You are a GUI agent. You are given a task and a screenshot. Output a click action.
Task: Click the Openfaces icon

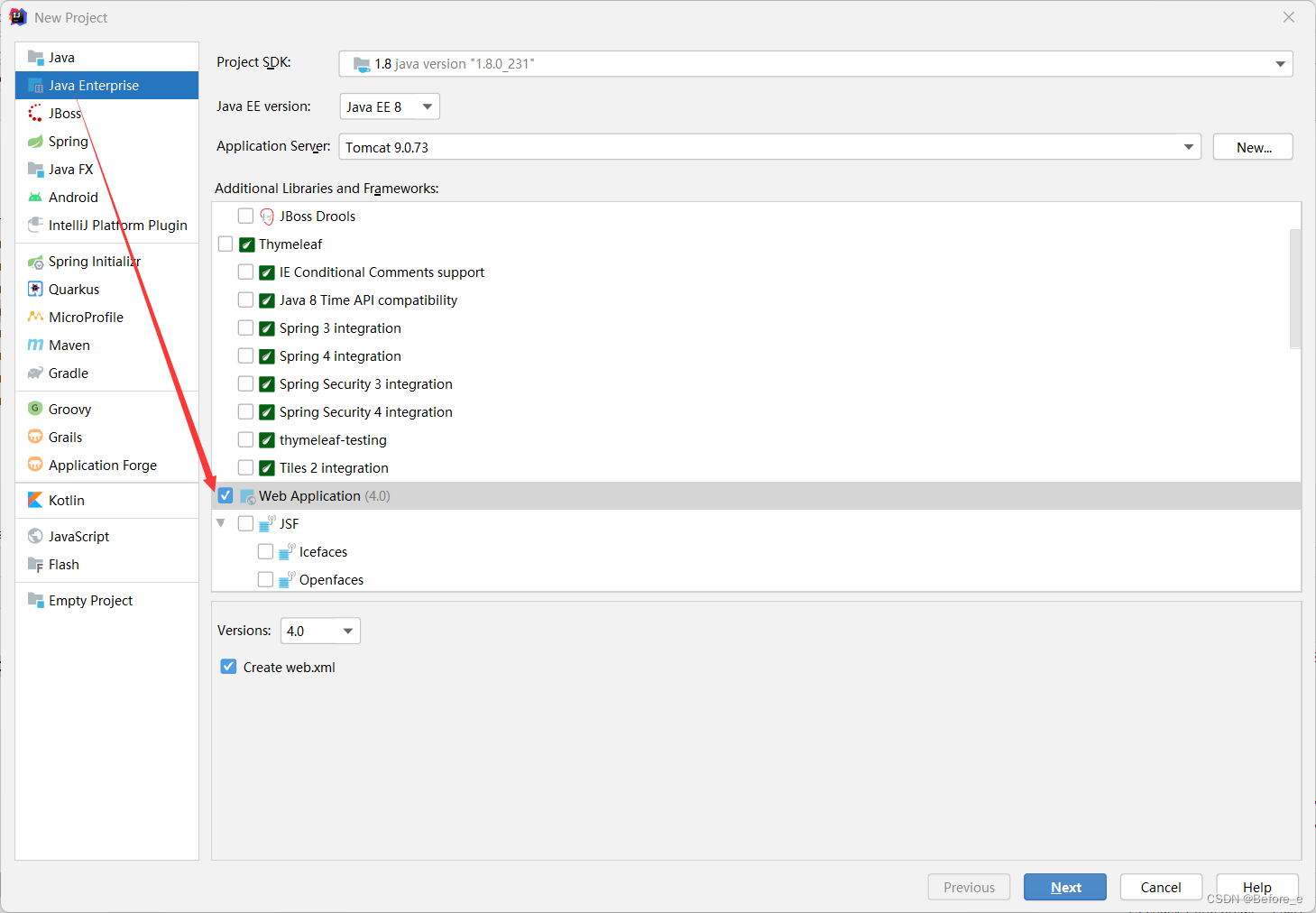[287, 580]
